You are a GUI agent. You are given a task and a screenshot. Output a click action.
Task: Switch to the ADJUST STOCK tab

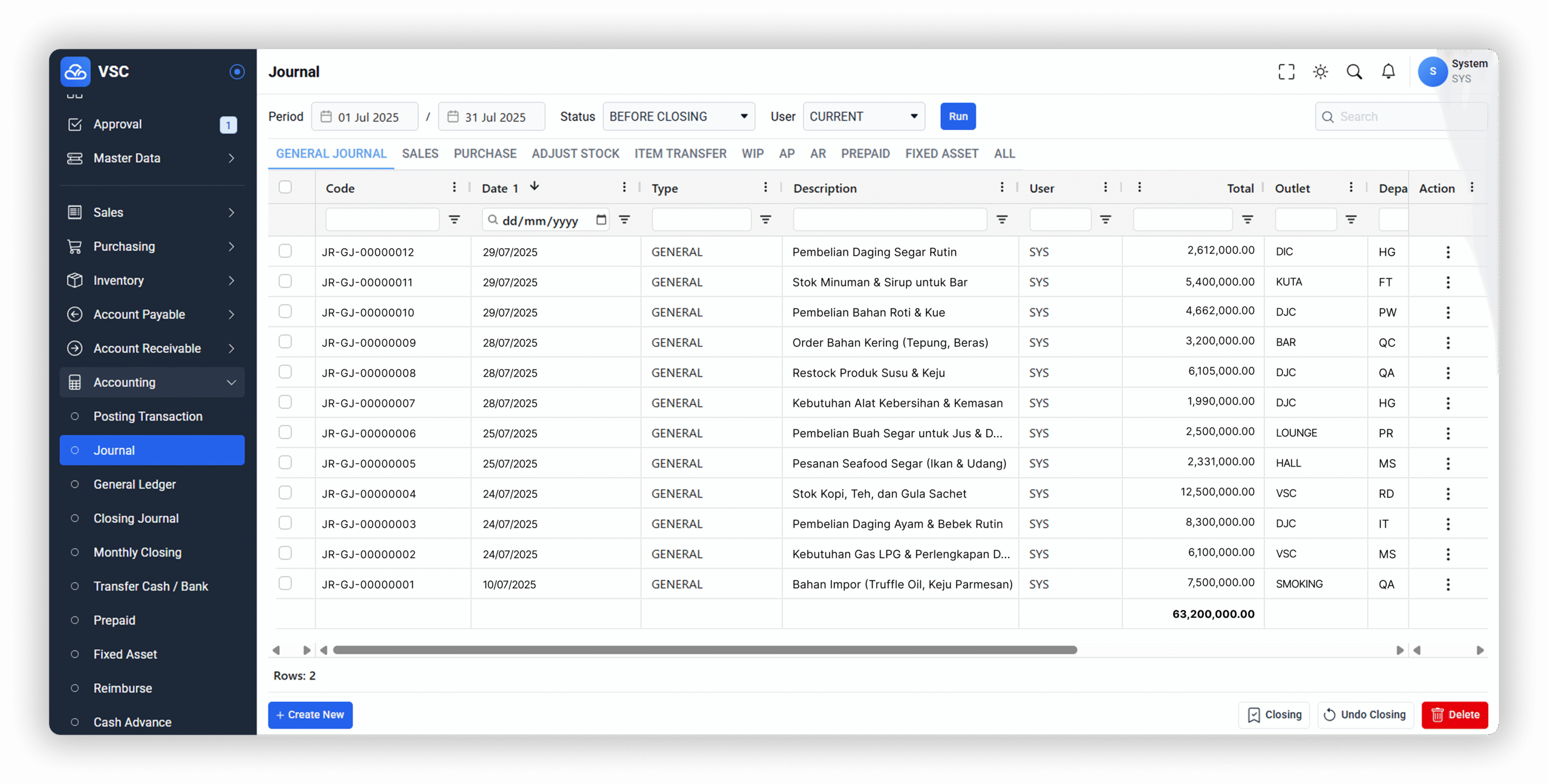(575, 154)
